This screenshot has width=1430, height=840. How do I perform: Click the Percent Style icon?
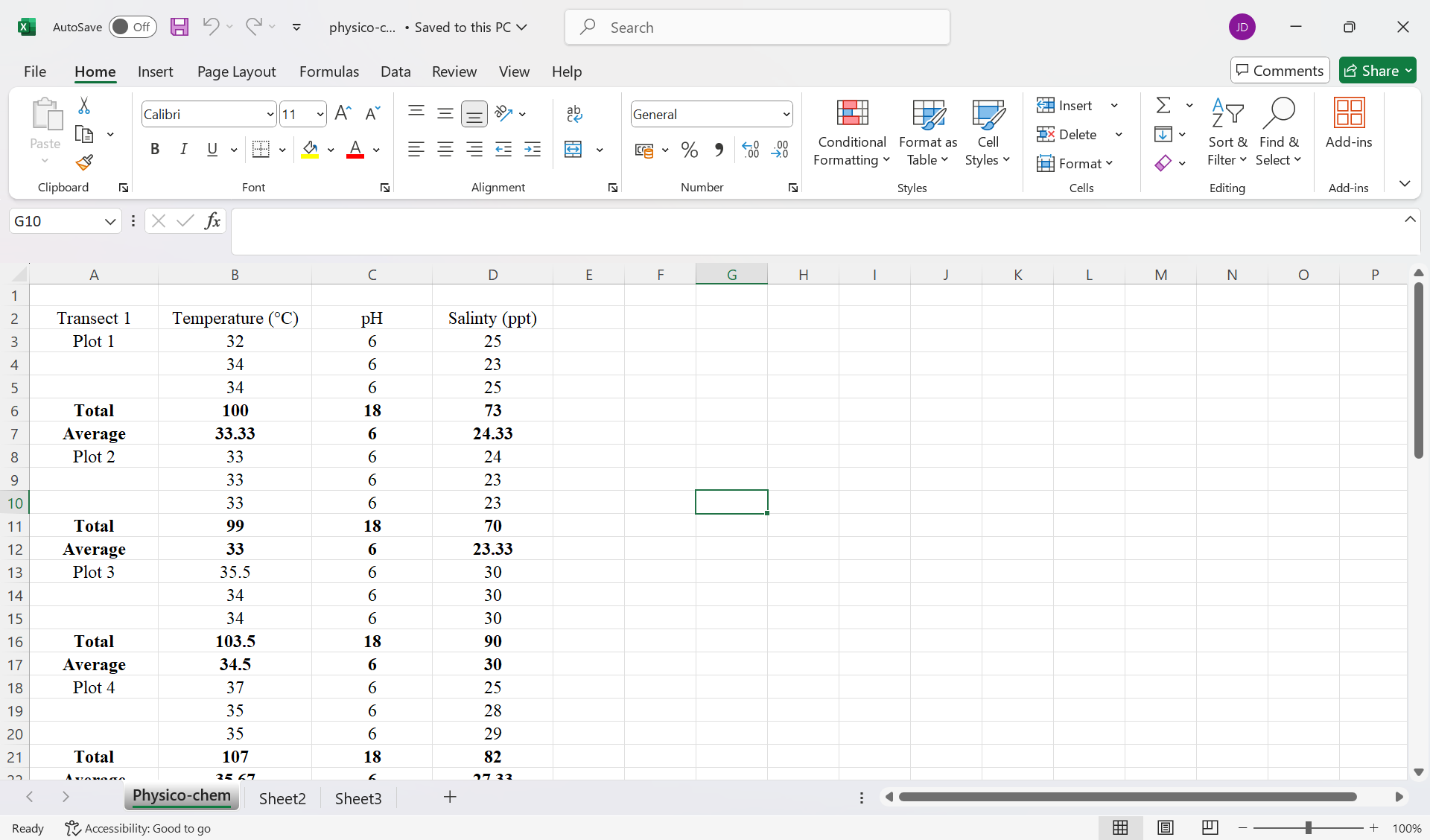pos(690,150)
